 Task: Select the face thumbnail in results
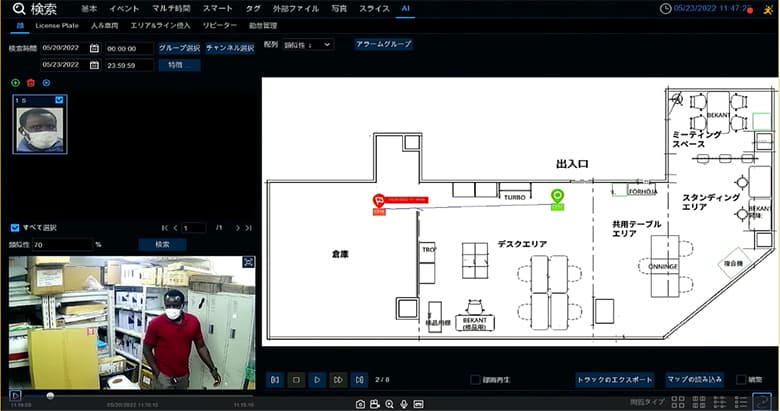[x=40, y=124]
